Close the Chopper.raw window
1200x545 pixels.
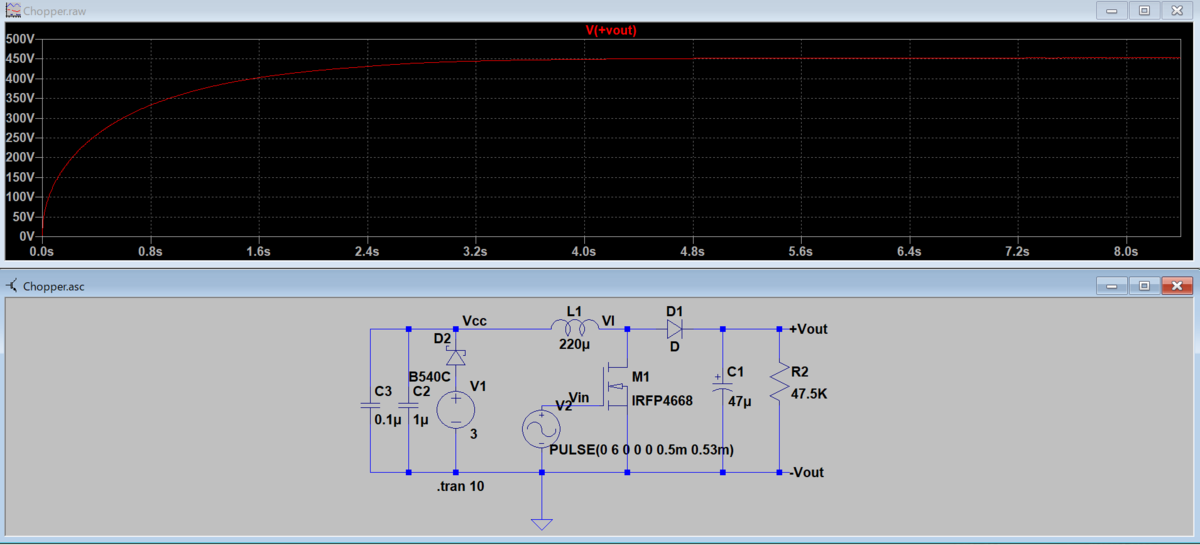1177,10
